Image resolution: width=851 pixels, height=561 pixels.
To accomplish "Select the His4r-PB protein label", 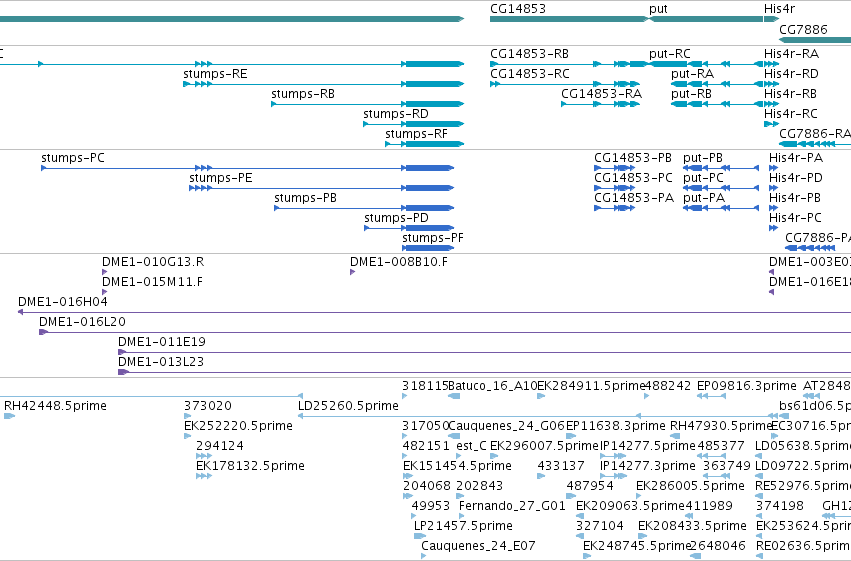I will [x=795, y=198].
